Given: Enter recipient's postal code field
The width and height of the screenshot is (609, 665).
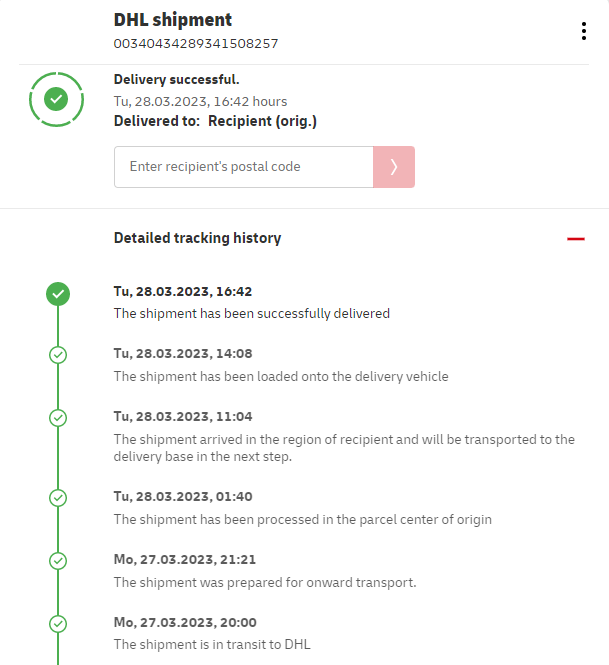Looking at the screenshot, I should tap(244, 167).
